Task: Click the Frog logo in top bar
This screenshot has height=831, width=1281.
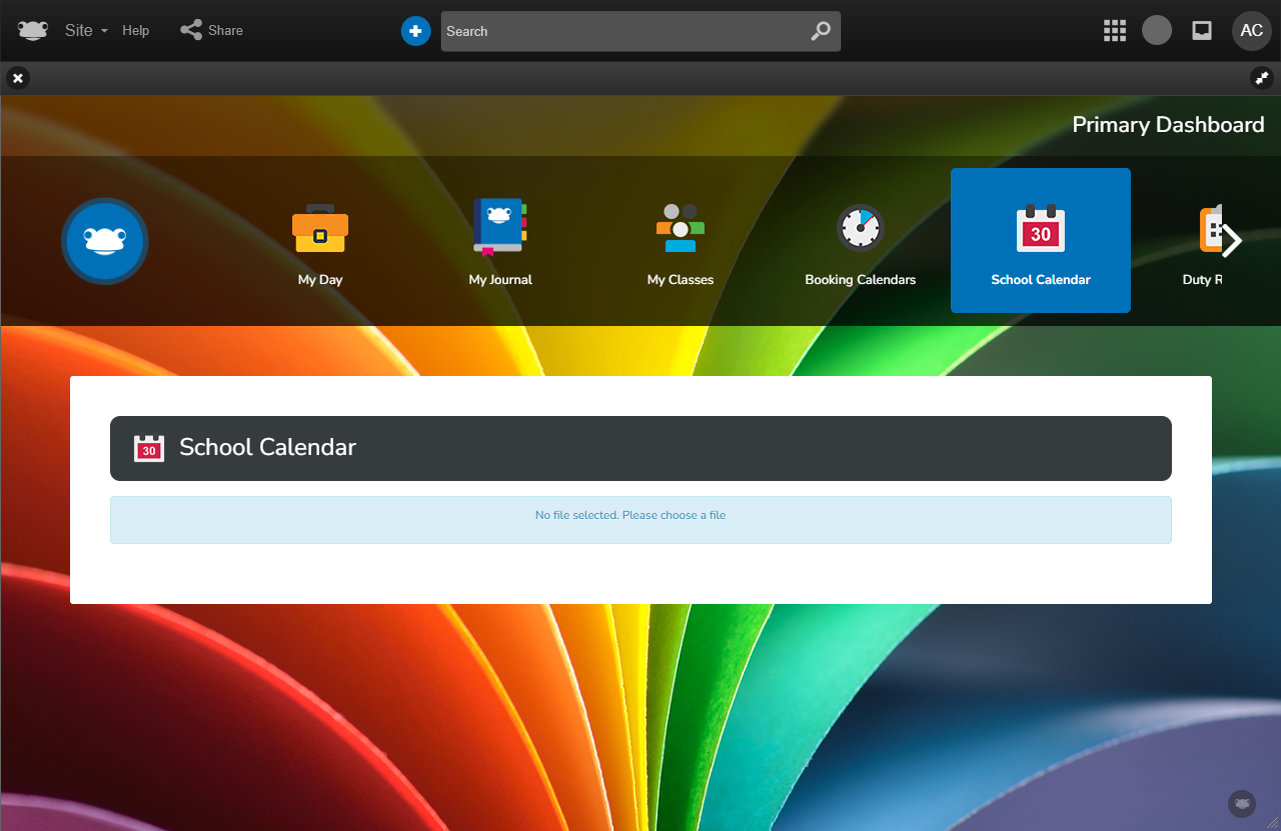Action: pos(32,30)
